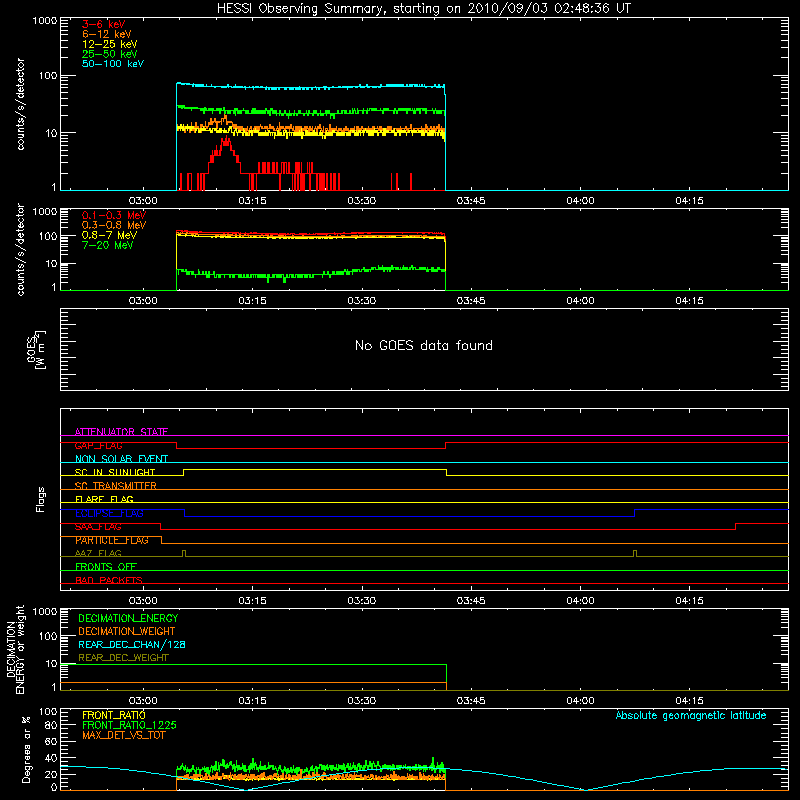The image size is (800, 800).
Task: Click the DECIMATION_WEIGHT legend entry
Action: point(127,631)
